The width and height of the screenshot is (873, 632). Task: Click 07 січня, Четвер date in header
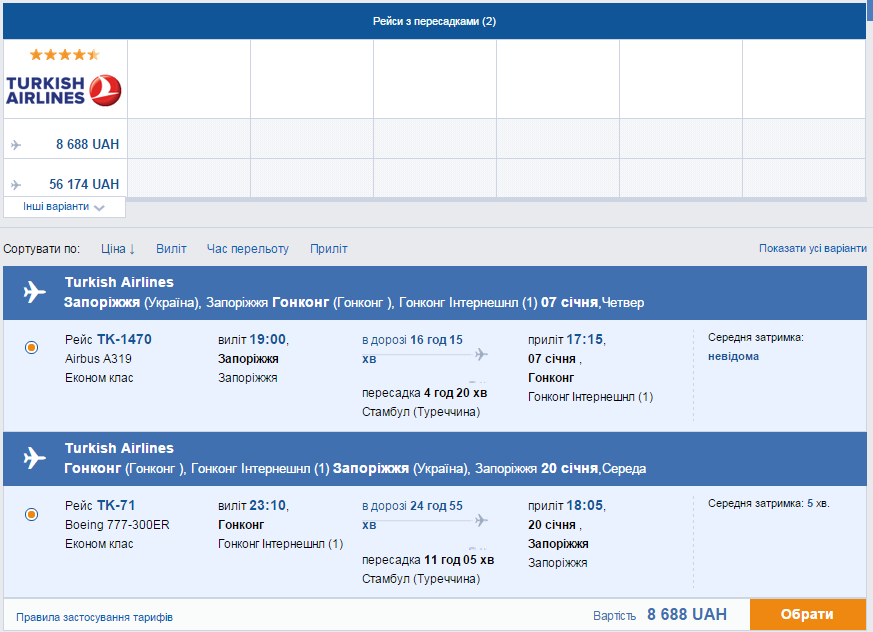pos(592,302)
